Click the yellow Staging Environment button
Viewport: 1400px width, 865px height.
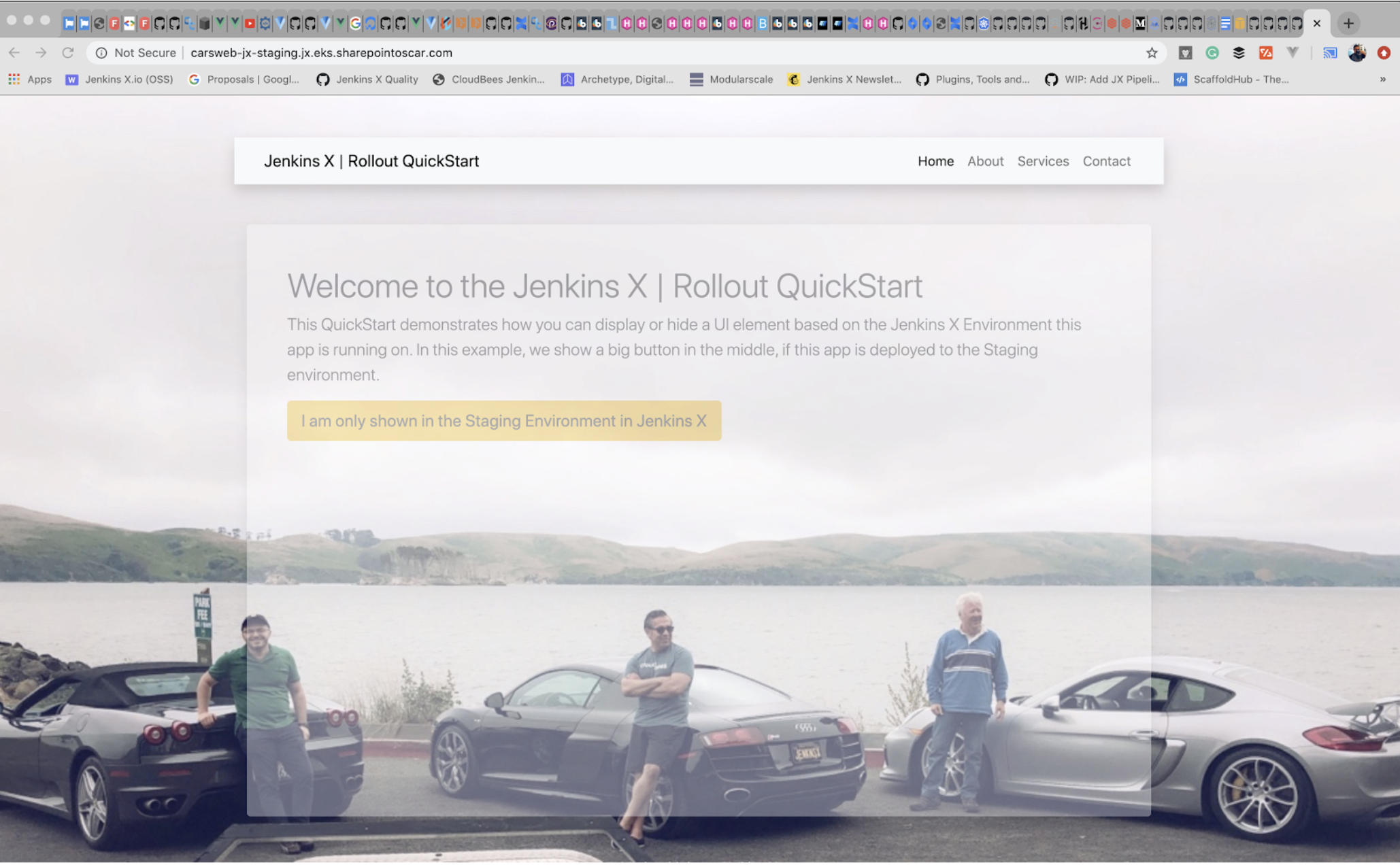tap(504, 421)
